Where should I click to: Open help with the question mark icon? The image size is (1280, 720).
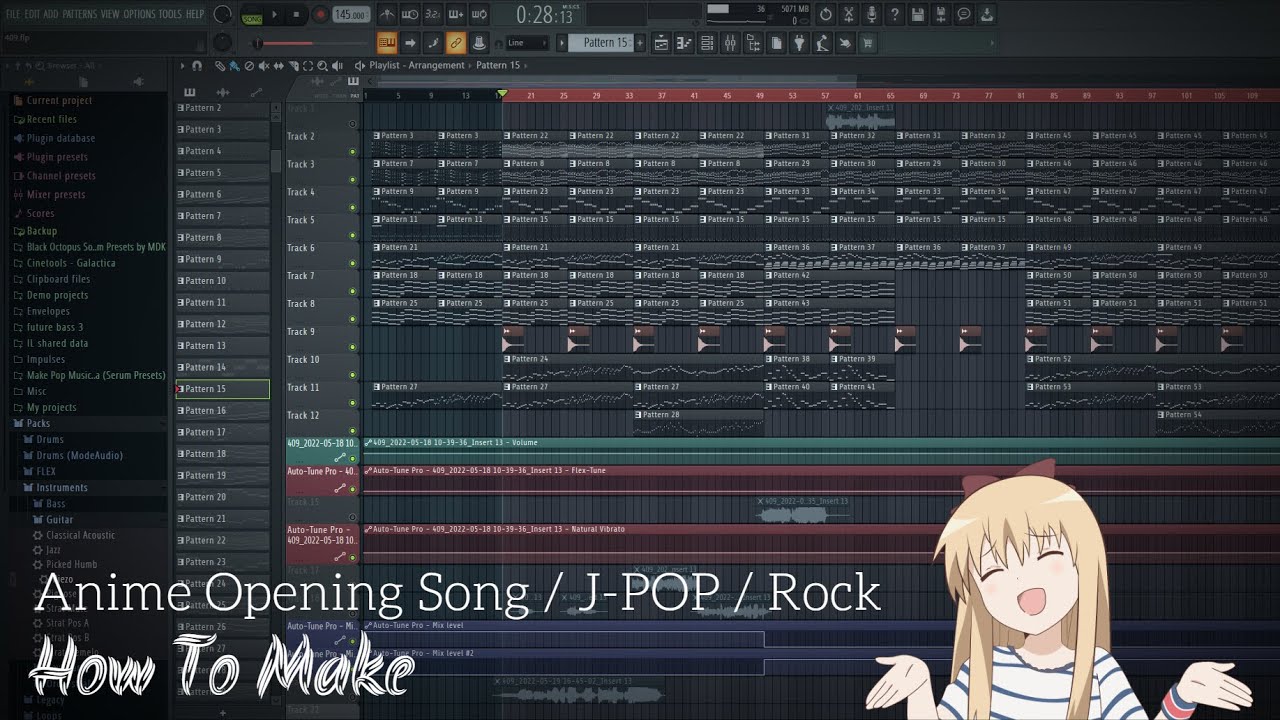[895, 15]
